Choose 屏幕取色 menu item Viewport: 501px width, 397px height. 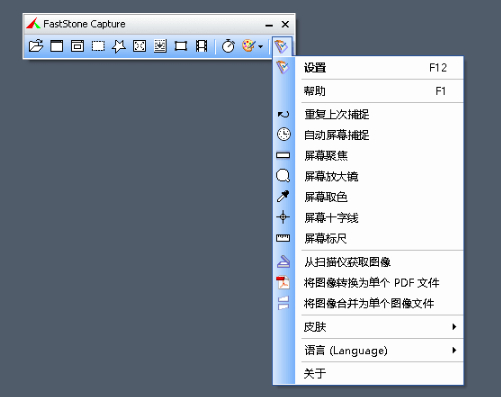point(368,197)
